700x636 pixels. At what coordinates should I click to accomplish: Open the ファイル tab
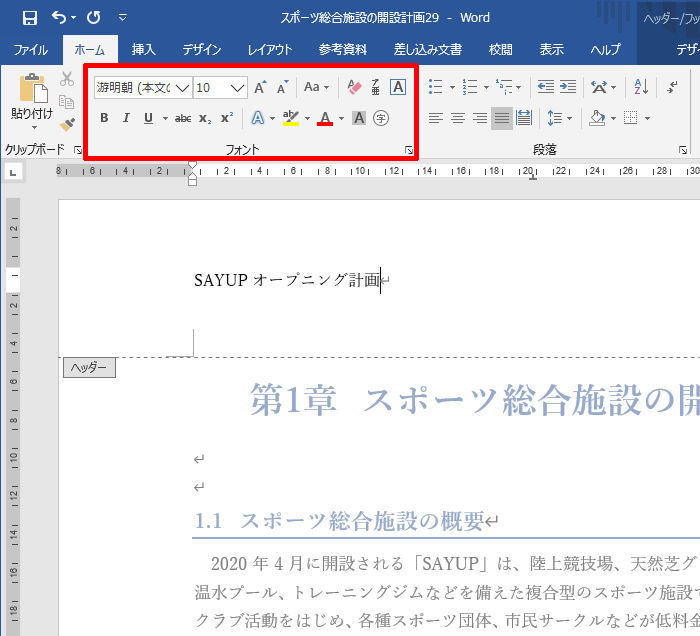pyautogui.click(x=30, y=50)
